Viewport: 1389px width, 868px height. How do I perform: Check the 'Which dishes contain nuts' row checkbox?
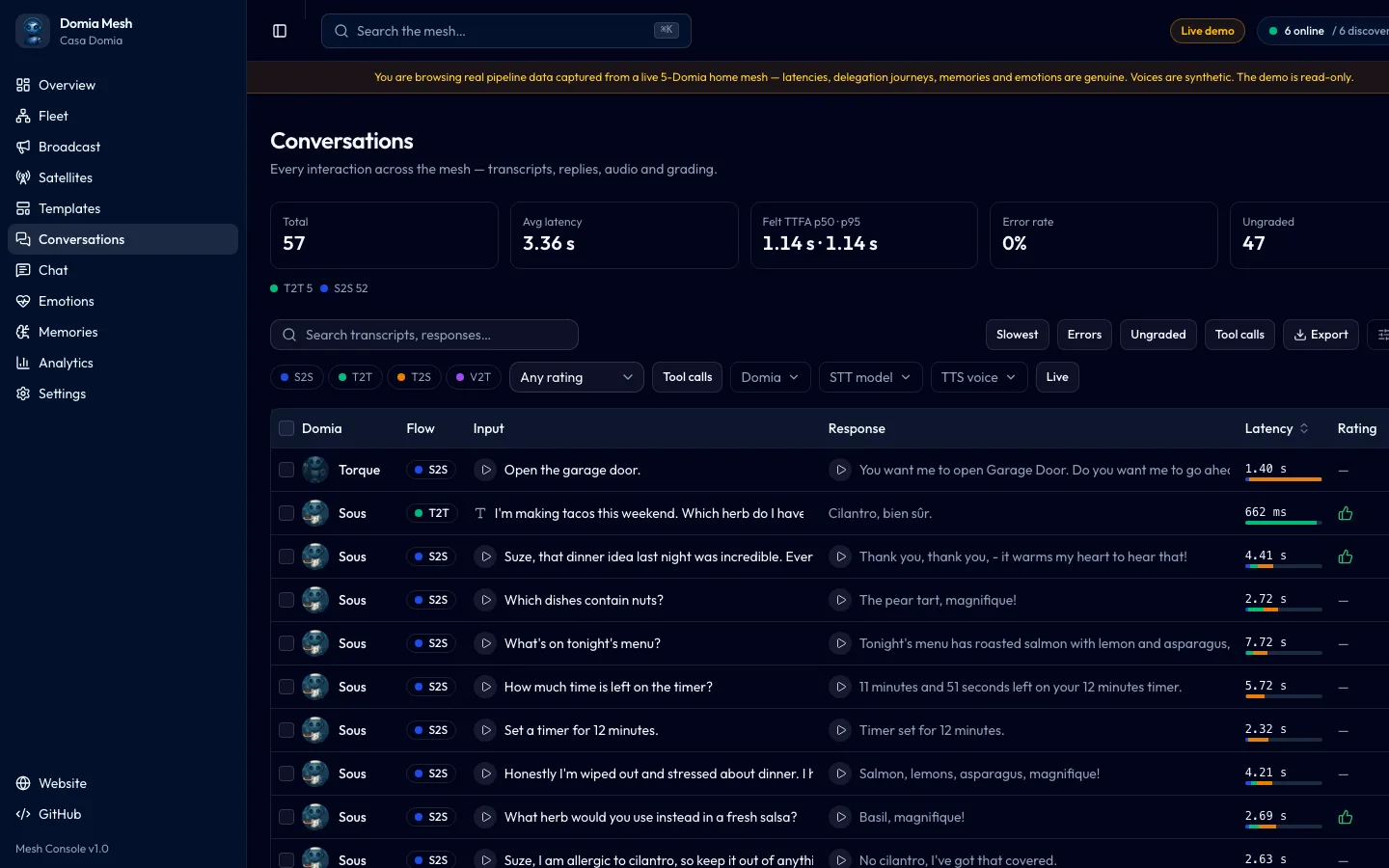point(286,600)
